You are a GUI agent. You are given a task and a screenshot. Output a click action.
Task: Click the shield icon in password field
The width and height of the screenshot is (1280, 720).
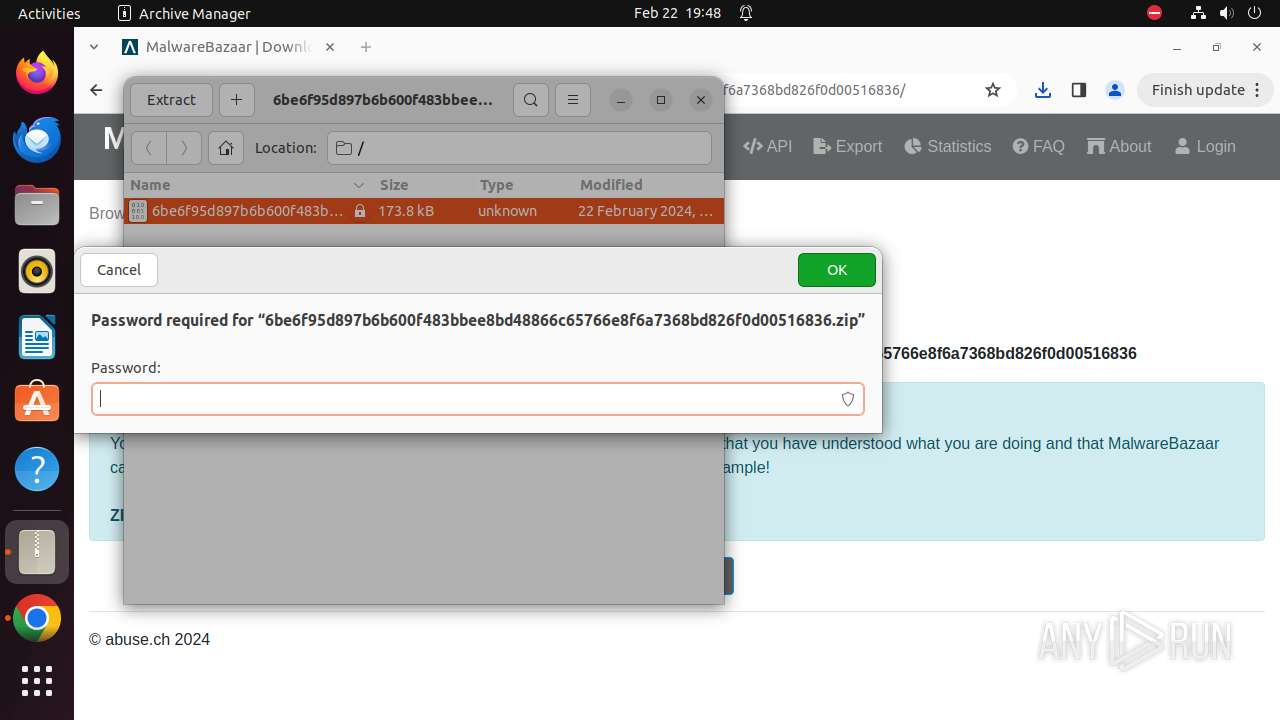[x=847, y=399]
